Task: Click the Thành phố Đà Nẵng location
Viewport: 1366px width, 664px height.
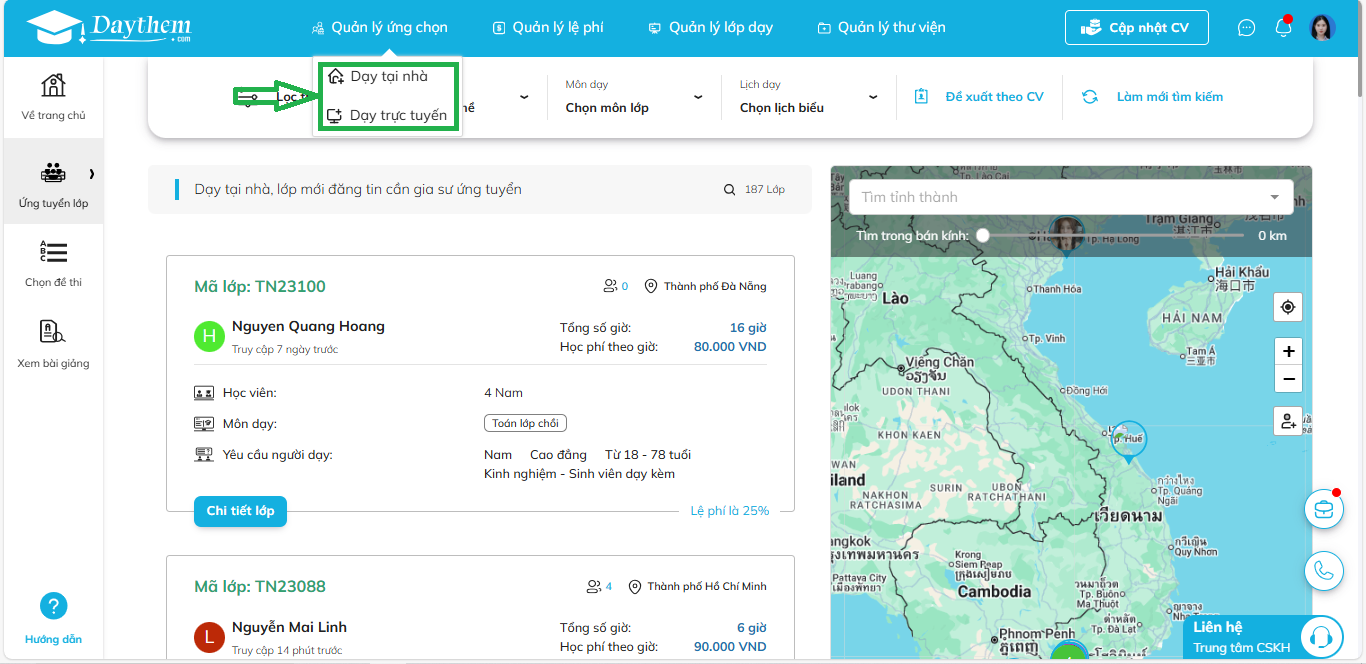Action: pyautogui.click(x=706, y=286)
